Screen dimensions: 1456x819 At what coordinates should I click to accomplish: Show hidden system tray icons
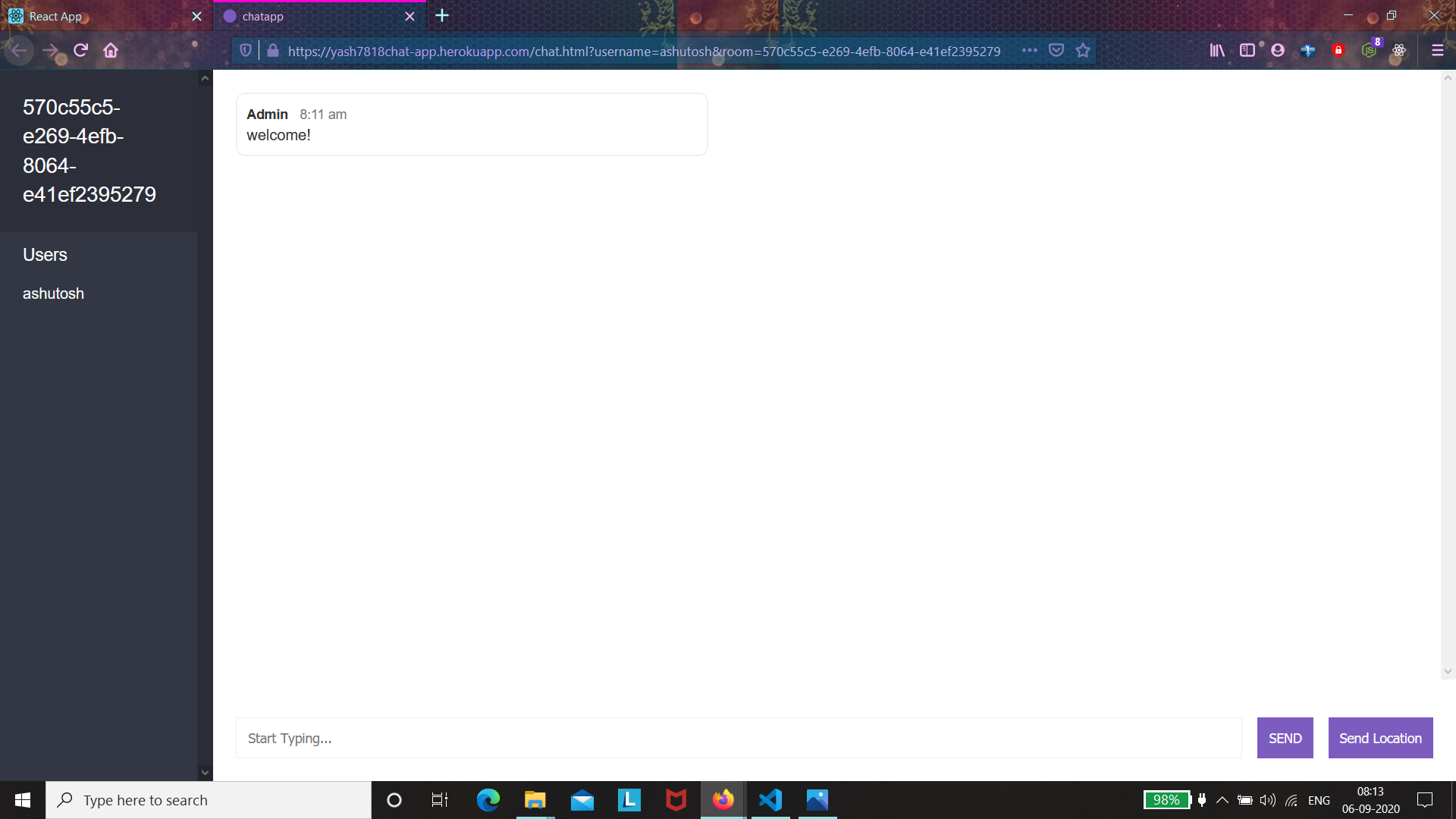pos(1222,800)
